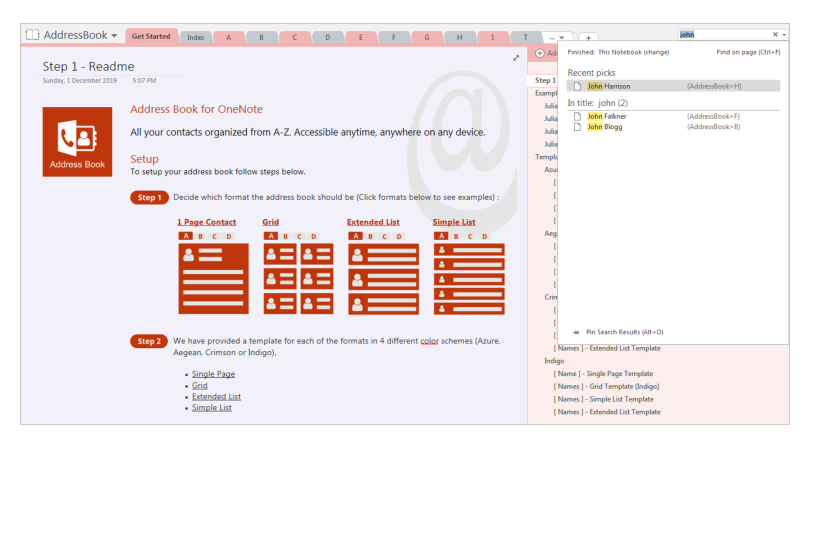The height and width of the screenshot is (560, 820).
Task: Open section tab B
Action: 261,37
